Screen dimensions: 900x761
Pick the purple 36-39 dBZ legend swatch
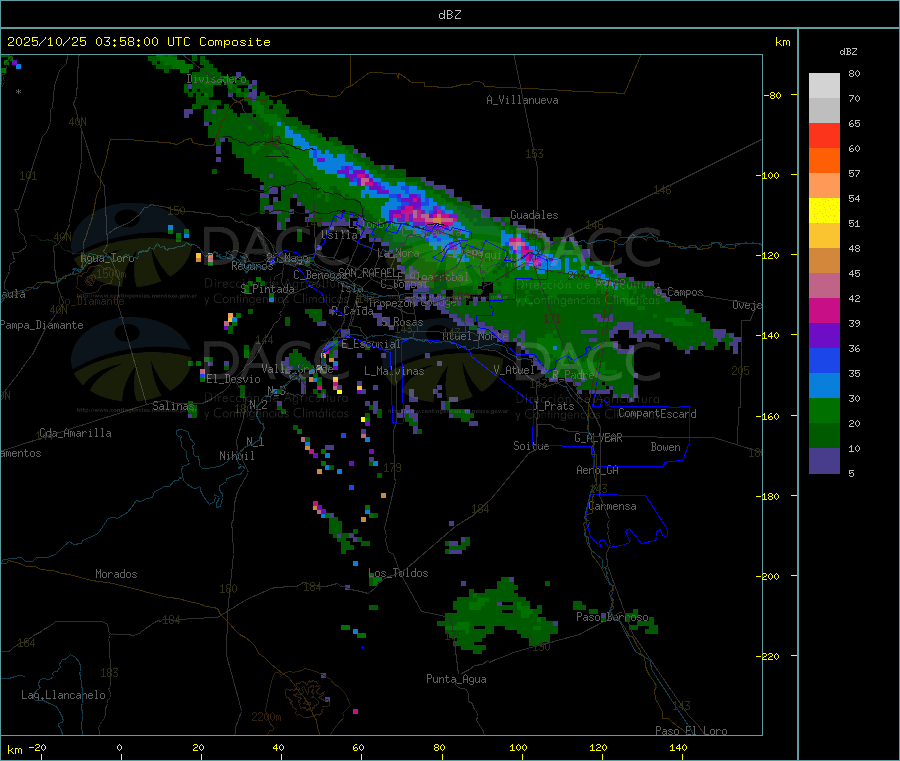[x=824, y=336]
